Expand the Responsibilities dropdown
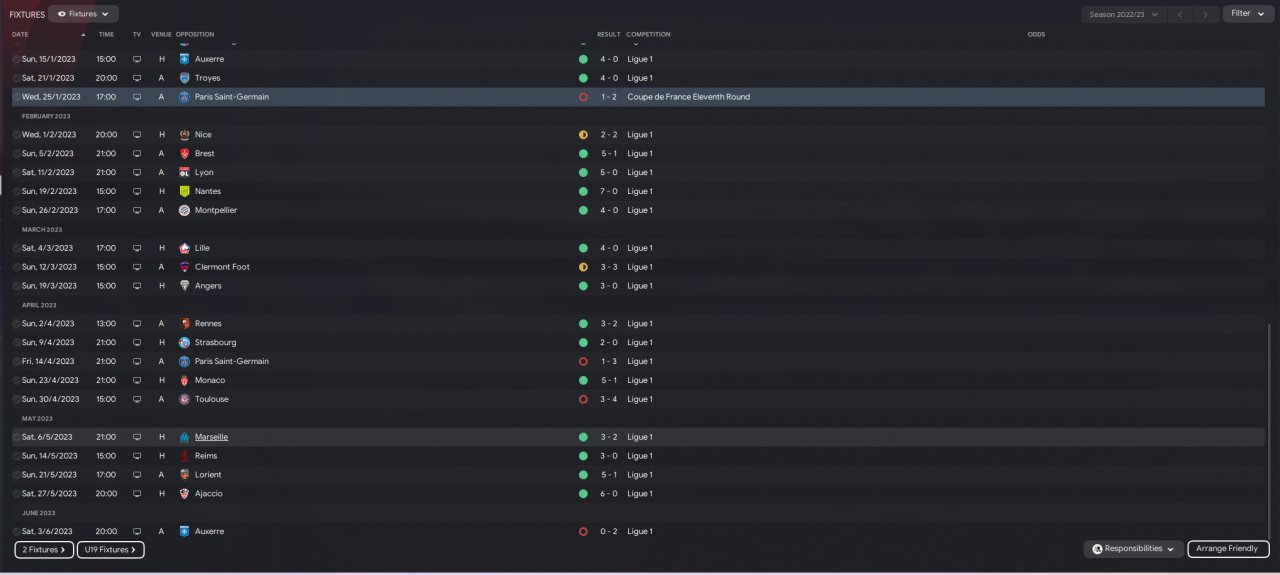The image size is (1280, 575). 1133,549
